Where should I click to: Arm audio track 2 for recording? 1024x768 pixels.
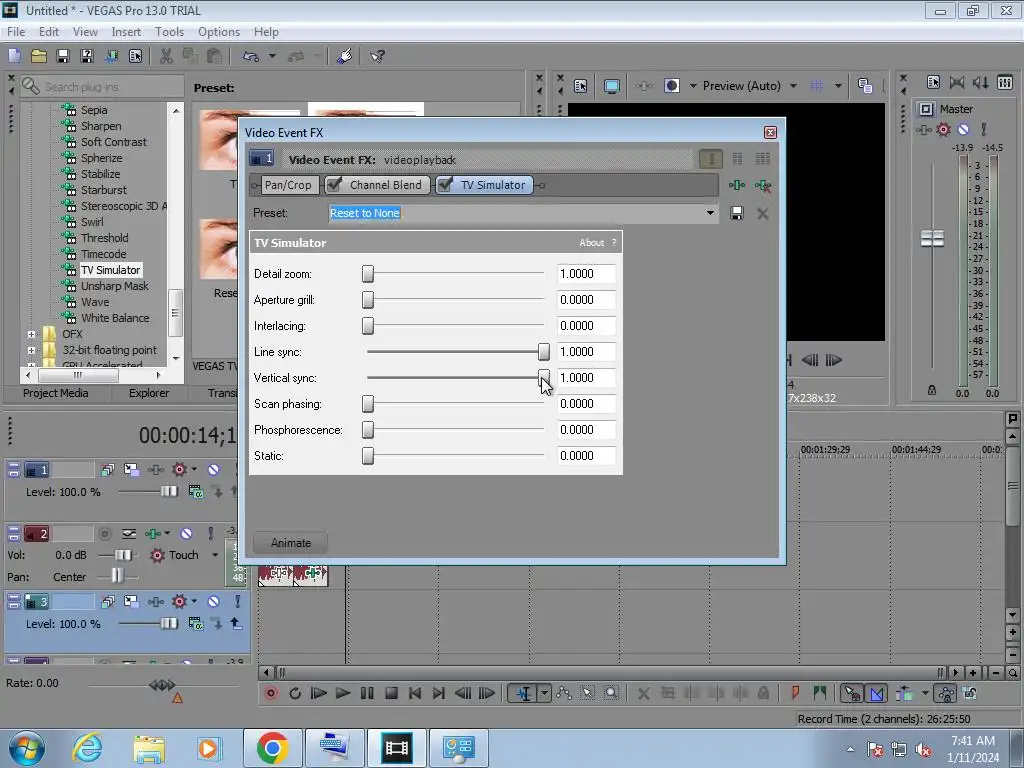coord(104,534)
